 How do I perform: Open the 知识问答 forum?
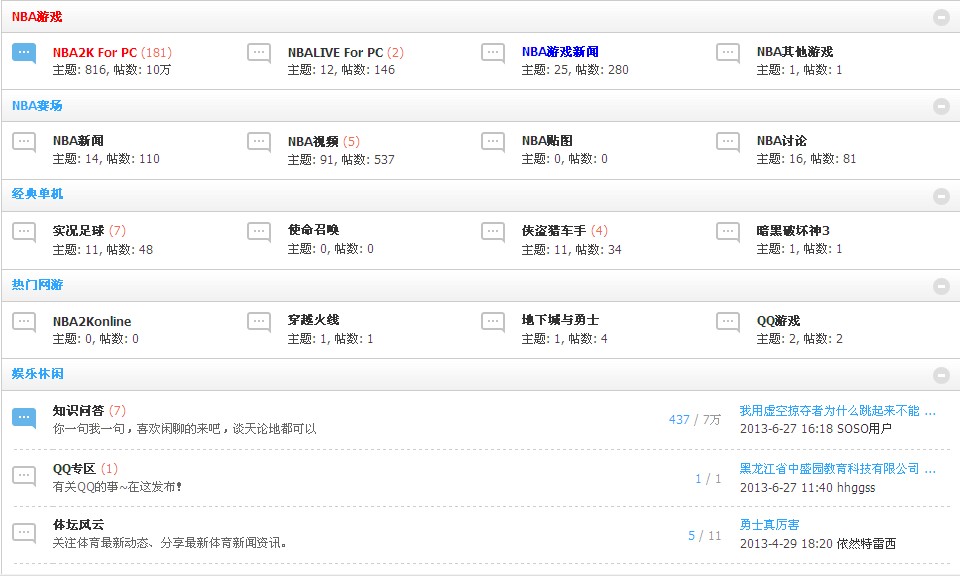pyautogui.click(x=78, y=411)
